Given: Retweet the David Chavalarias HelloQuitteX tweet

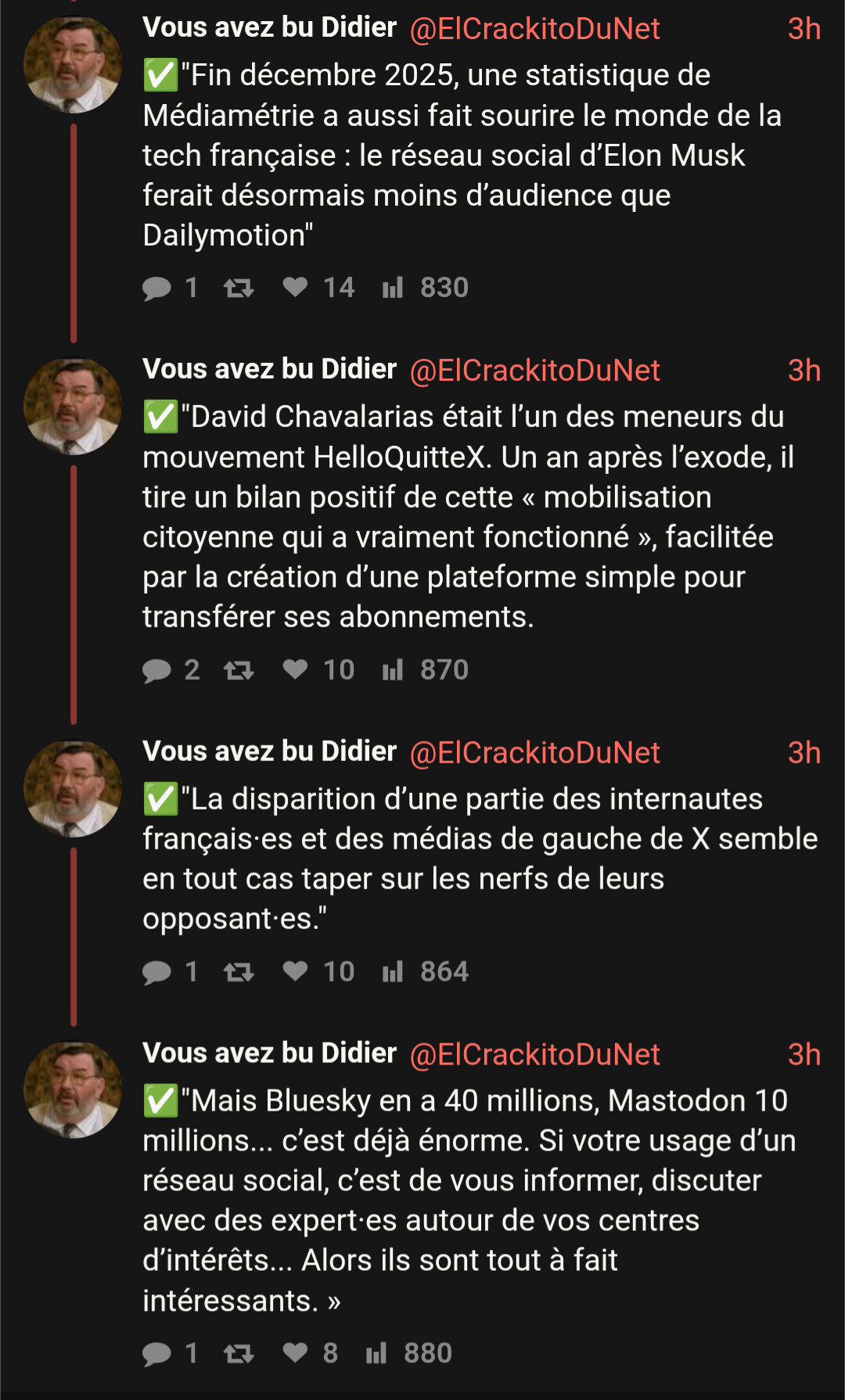Looking at the screenshot, I should pos(239,671).
